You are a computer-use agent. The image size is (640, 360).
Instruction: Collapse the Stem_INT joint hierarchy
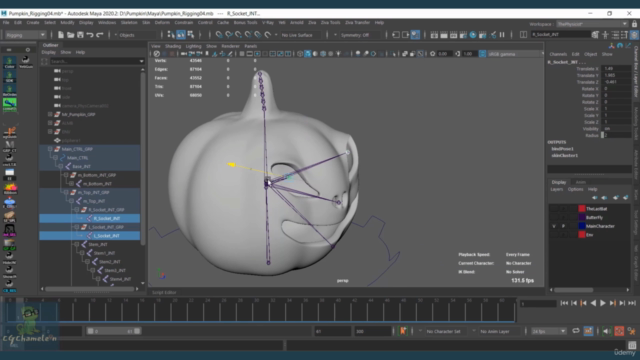(x=77, y=244)
